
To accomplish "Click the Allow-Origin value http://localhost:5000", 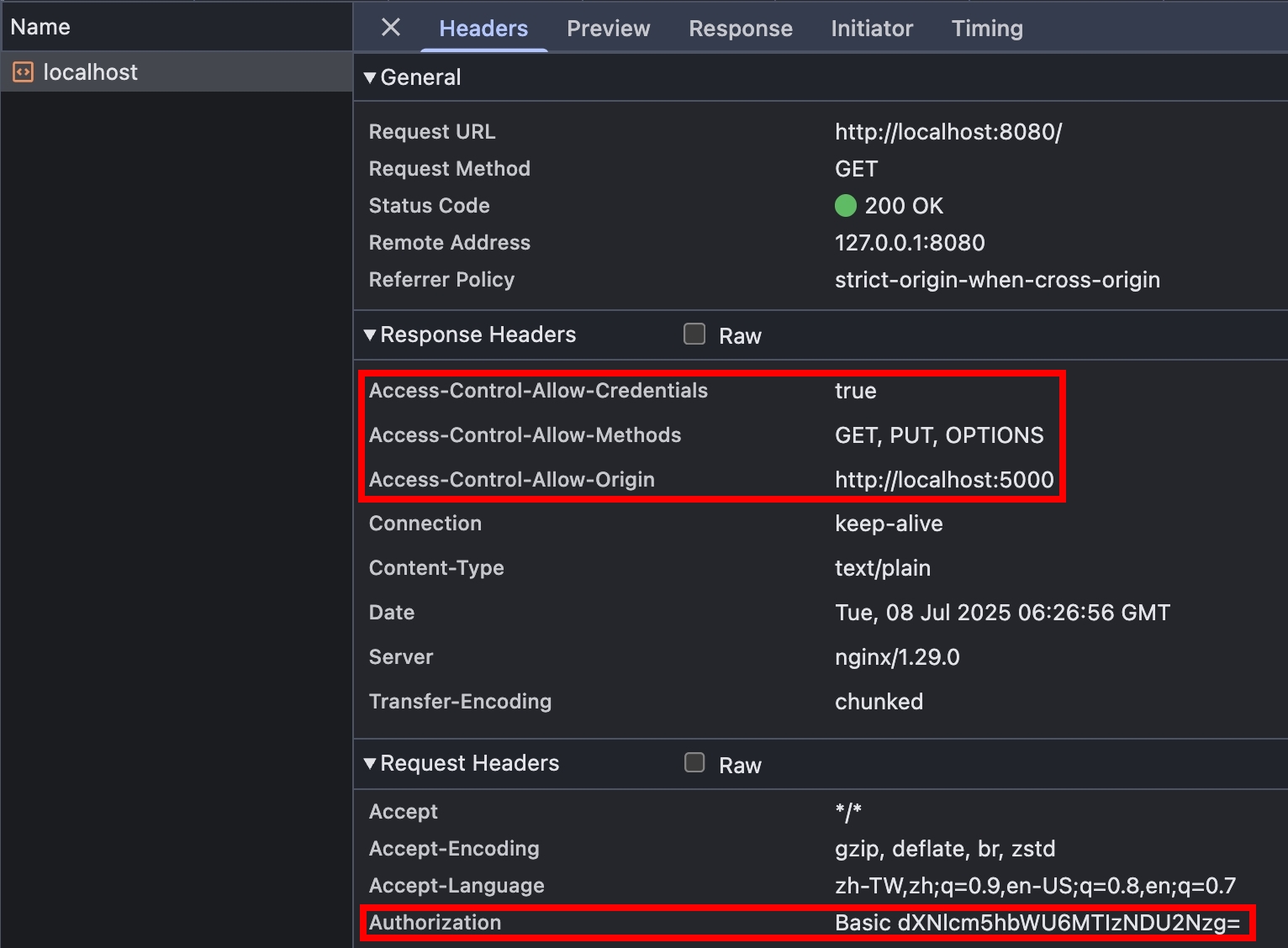I will pos(944,480).
